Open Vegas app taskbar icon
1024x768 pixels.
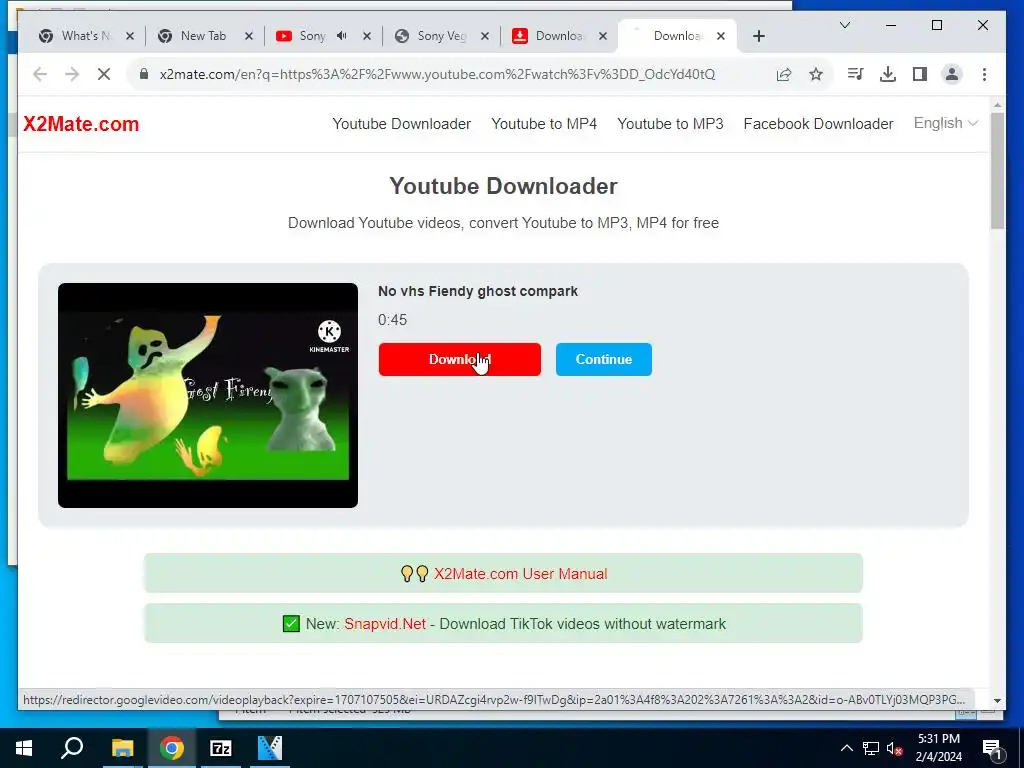(270, 748)
